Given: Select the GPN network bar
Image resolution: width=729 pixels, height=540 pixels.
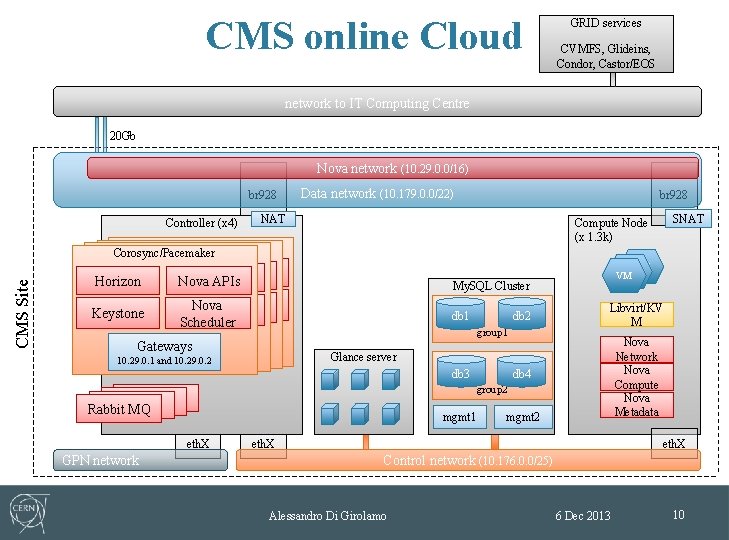Looking at the screenshot, I should [x=140, y=460].
